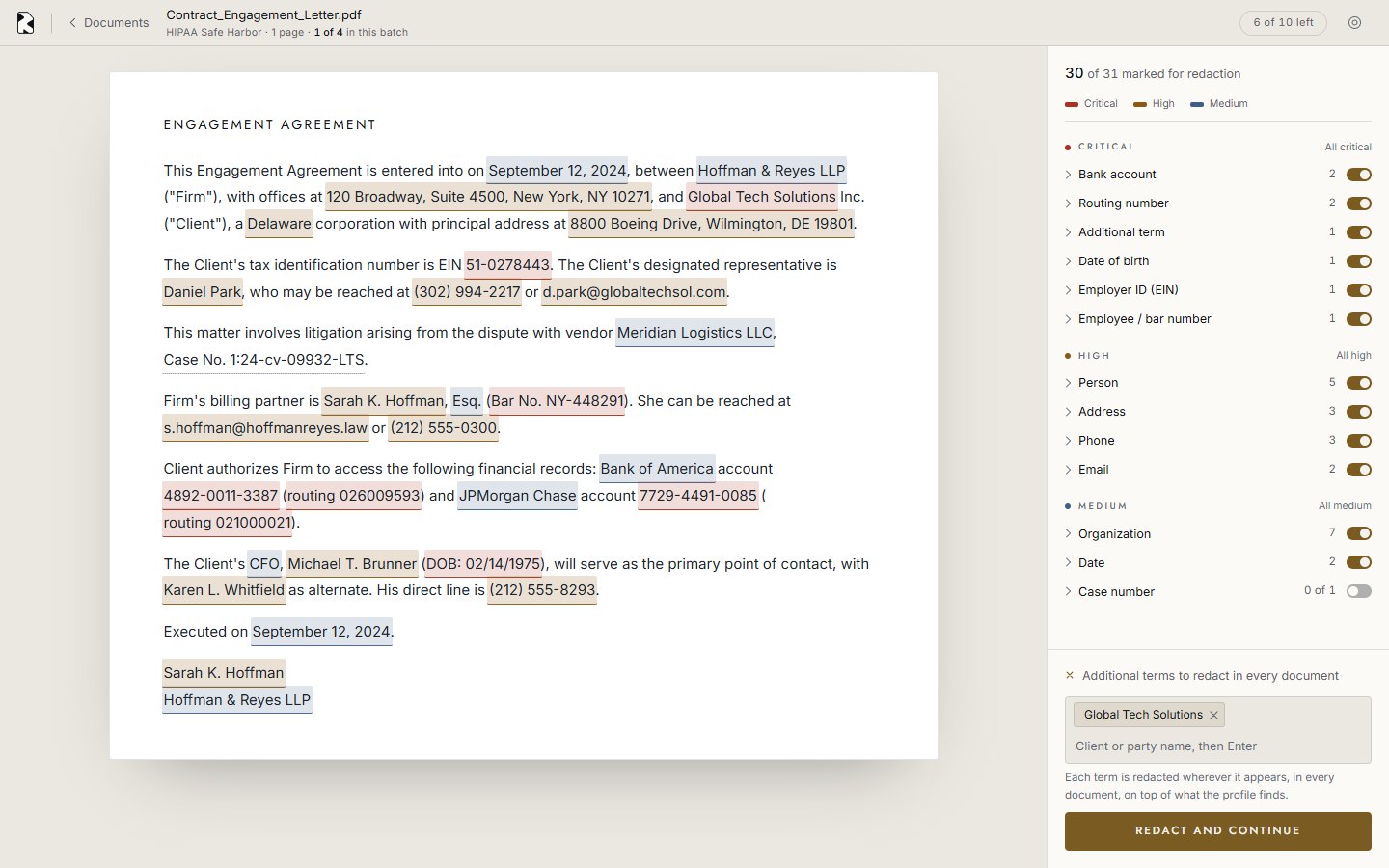Image resolution: width=1389 pixels, height=868 pixels.
Task: Click the highlighted EIN 51-0278443
Action: pos(508,265)
